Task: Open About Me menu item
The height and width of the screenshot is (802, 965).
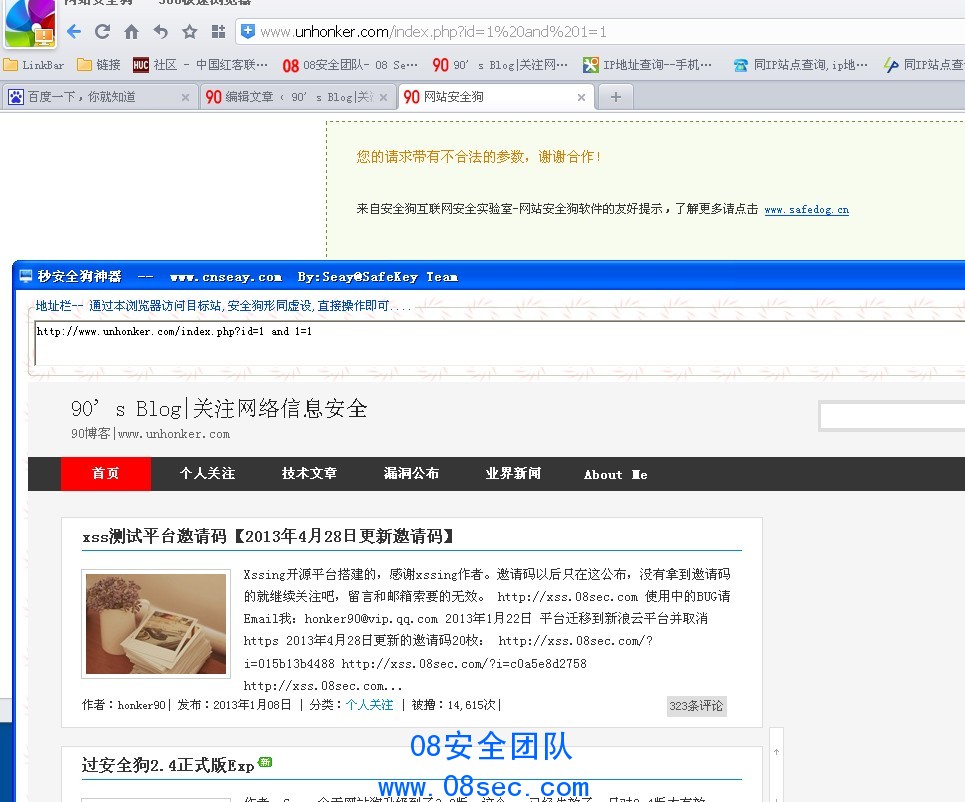Action: [x=615, y=474]
